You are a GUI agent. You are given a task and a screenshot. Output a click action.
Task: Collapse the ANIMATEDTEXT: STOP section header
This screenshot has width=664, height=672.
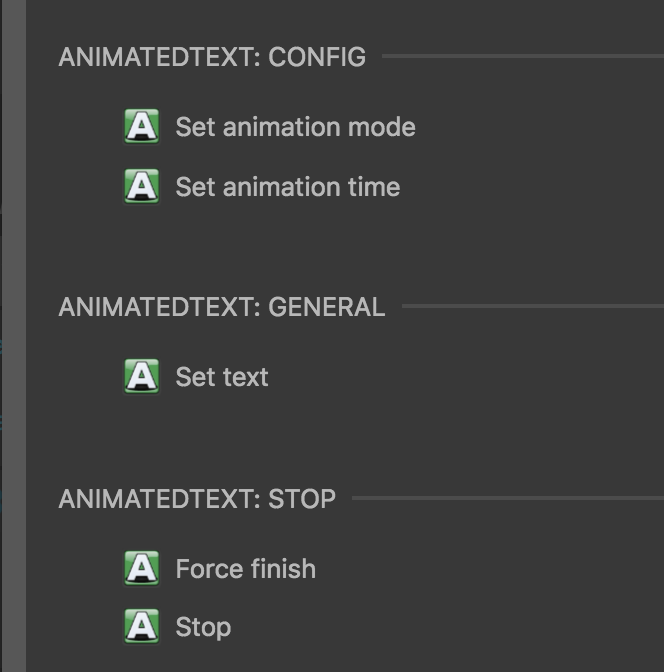(197, 498)
